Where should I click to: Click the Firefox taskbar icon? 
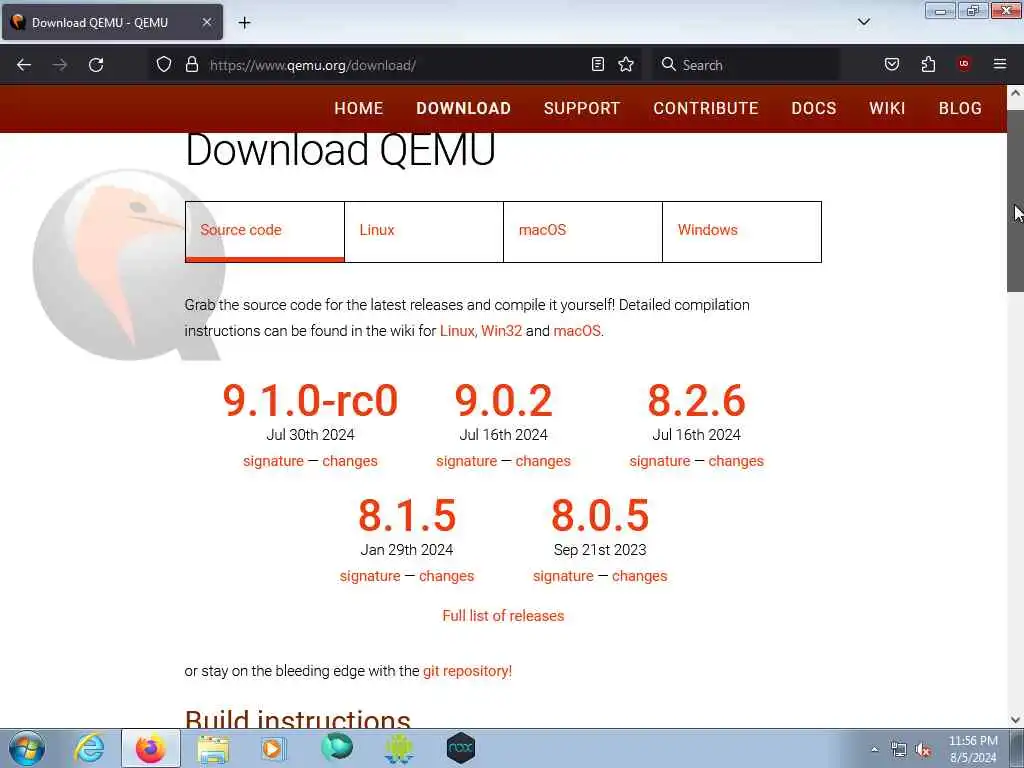[151, 748]
